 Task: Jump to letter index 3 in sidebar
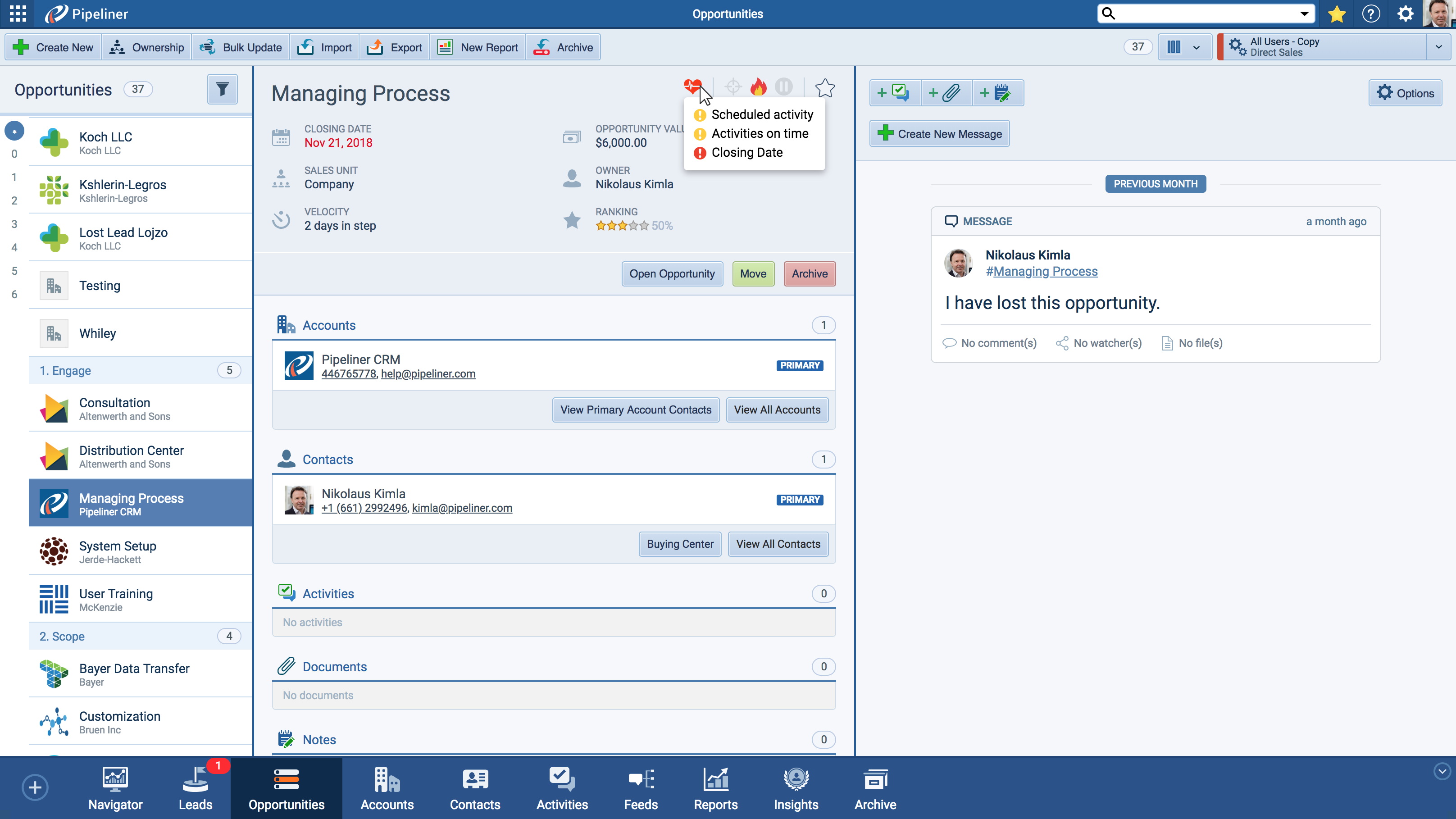coord(14,224)
